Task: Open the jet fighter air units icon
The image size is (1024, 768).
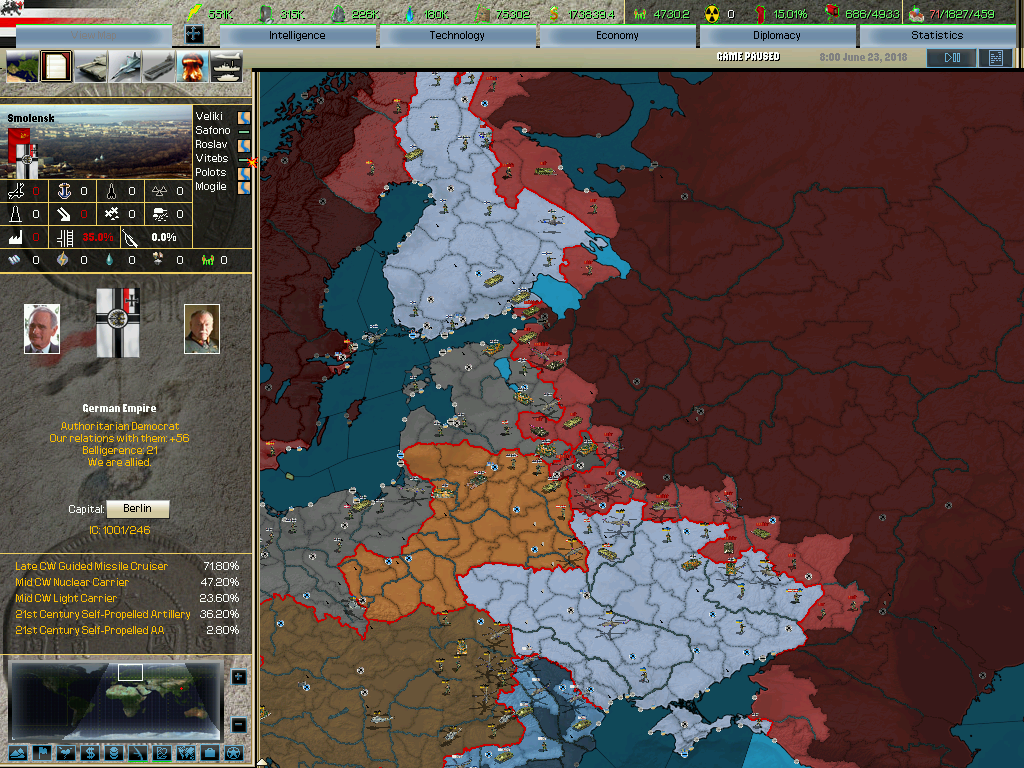Action: point(125,67)
